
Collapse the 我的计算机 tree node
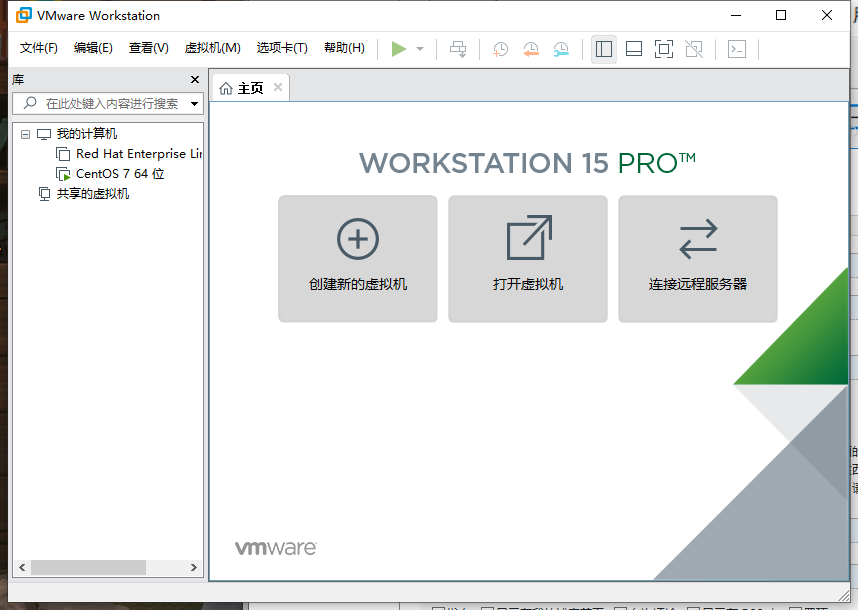click(x=25, y=134)
